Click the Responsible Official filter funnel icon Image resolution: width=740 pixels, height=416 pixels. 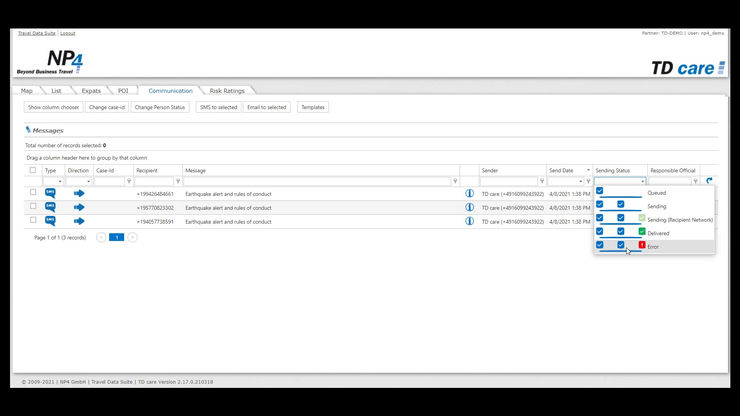[x=695, y=181]
